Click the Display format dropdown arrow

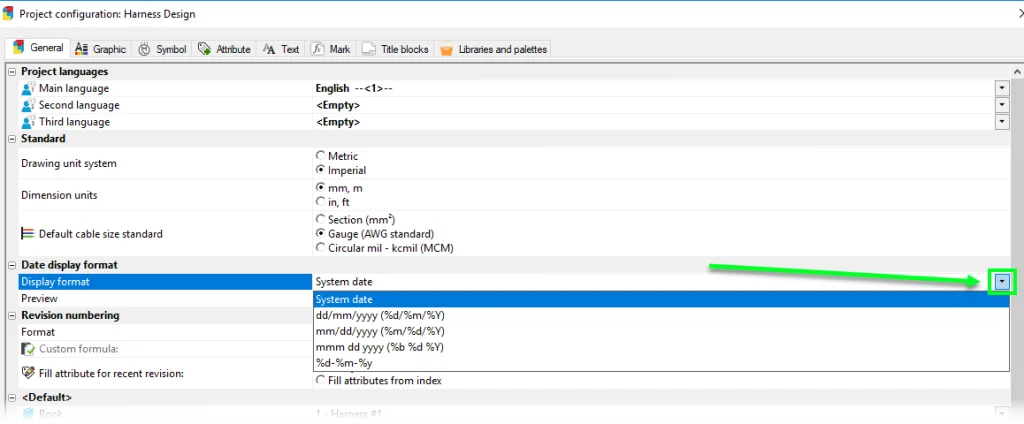coord(1001,282)
